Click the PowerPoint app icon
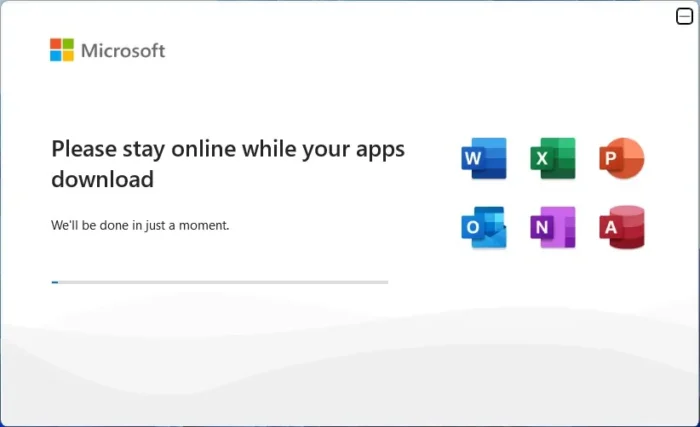 tap(621, 159)
